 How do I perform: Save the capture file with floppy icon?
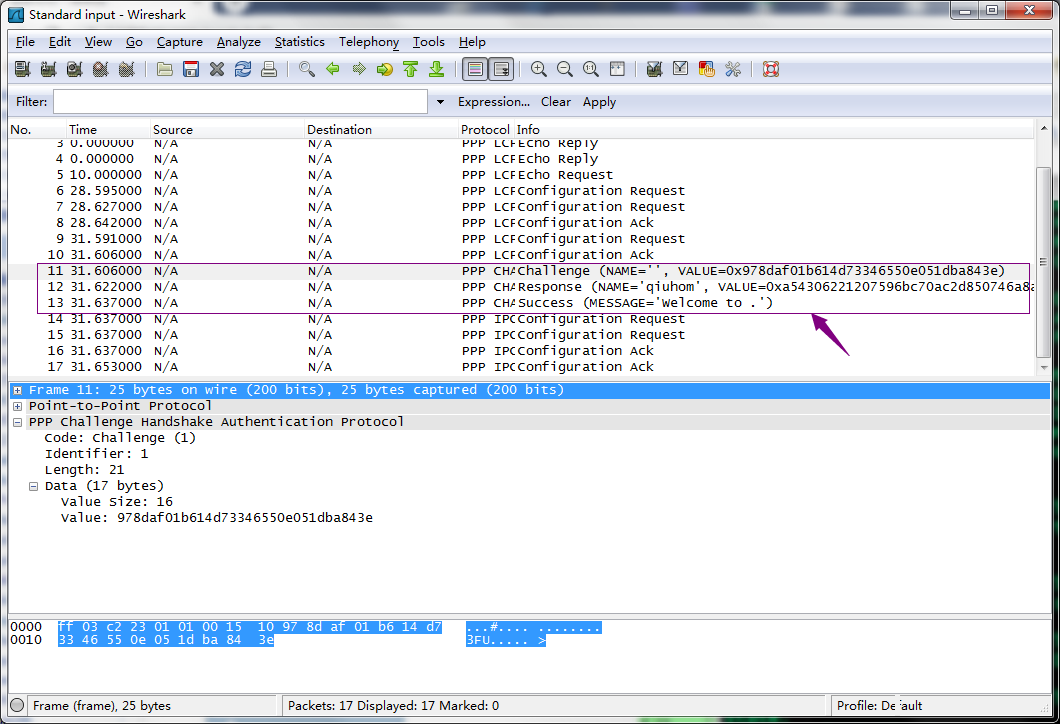click(x=191, y=69)
